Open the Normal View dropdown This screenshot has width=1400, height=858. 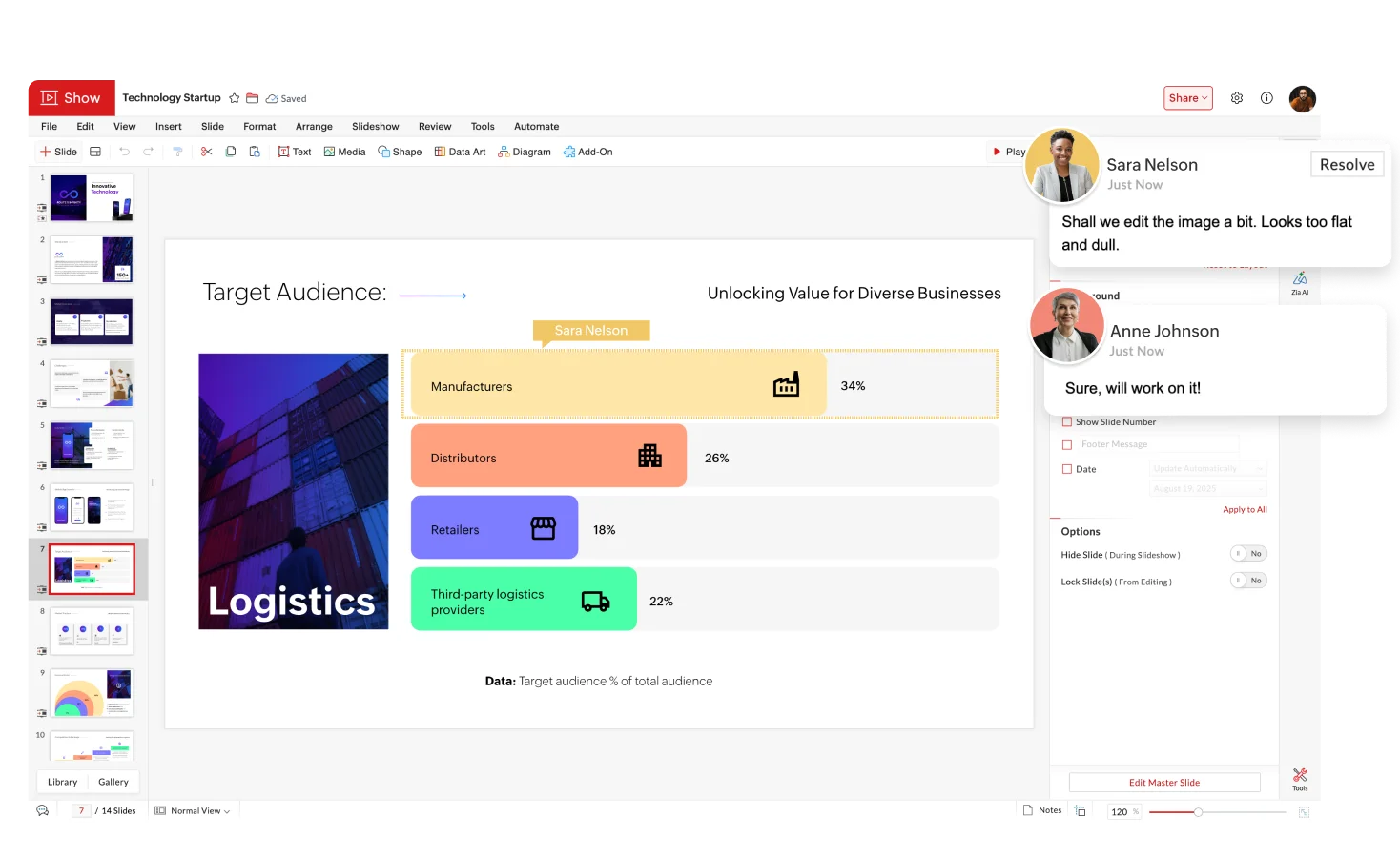click(193, 811)
